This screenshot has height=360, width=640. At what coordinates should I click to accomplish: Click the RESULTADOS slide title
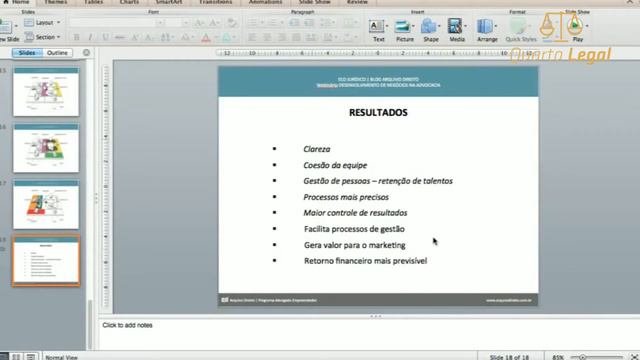(378, 113)
